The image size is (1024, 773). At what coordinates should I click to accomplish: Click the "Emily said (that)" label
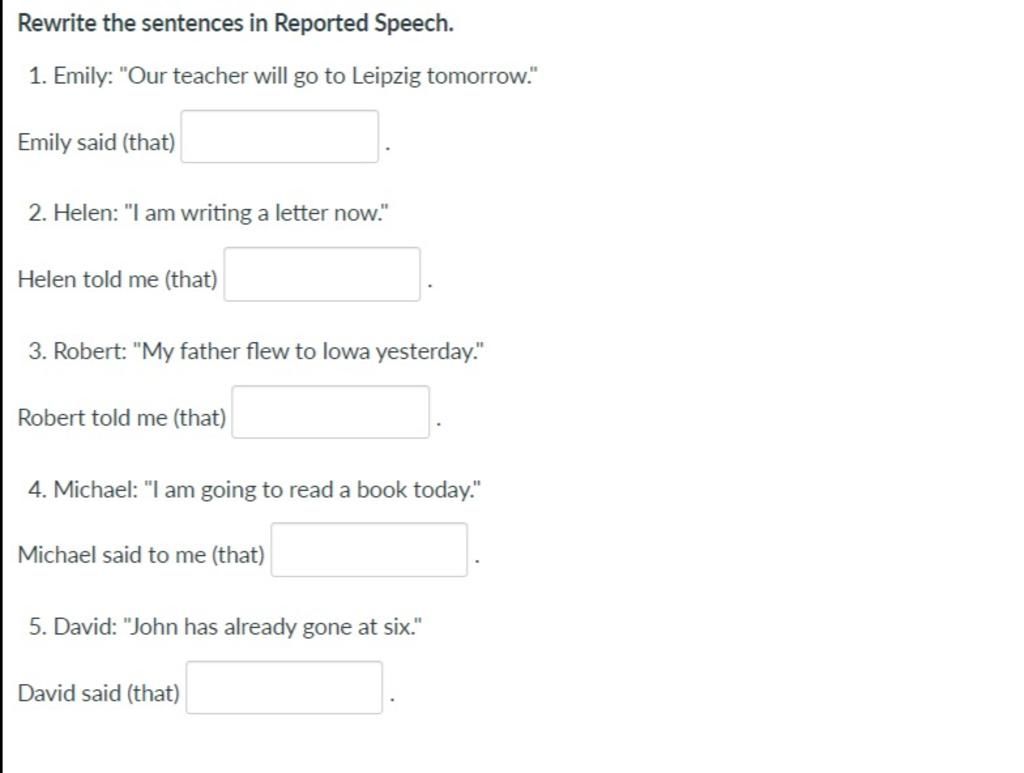click(x=97, y=142)
